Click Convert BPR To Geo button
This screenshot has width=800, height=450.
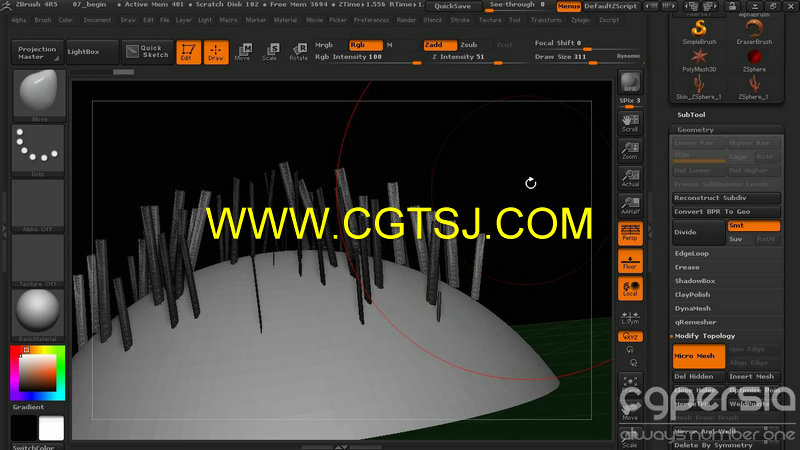pyautogui.click(x=726, y=212)
